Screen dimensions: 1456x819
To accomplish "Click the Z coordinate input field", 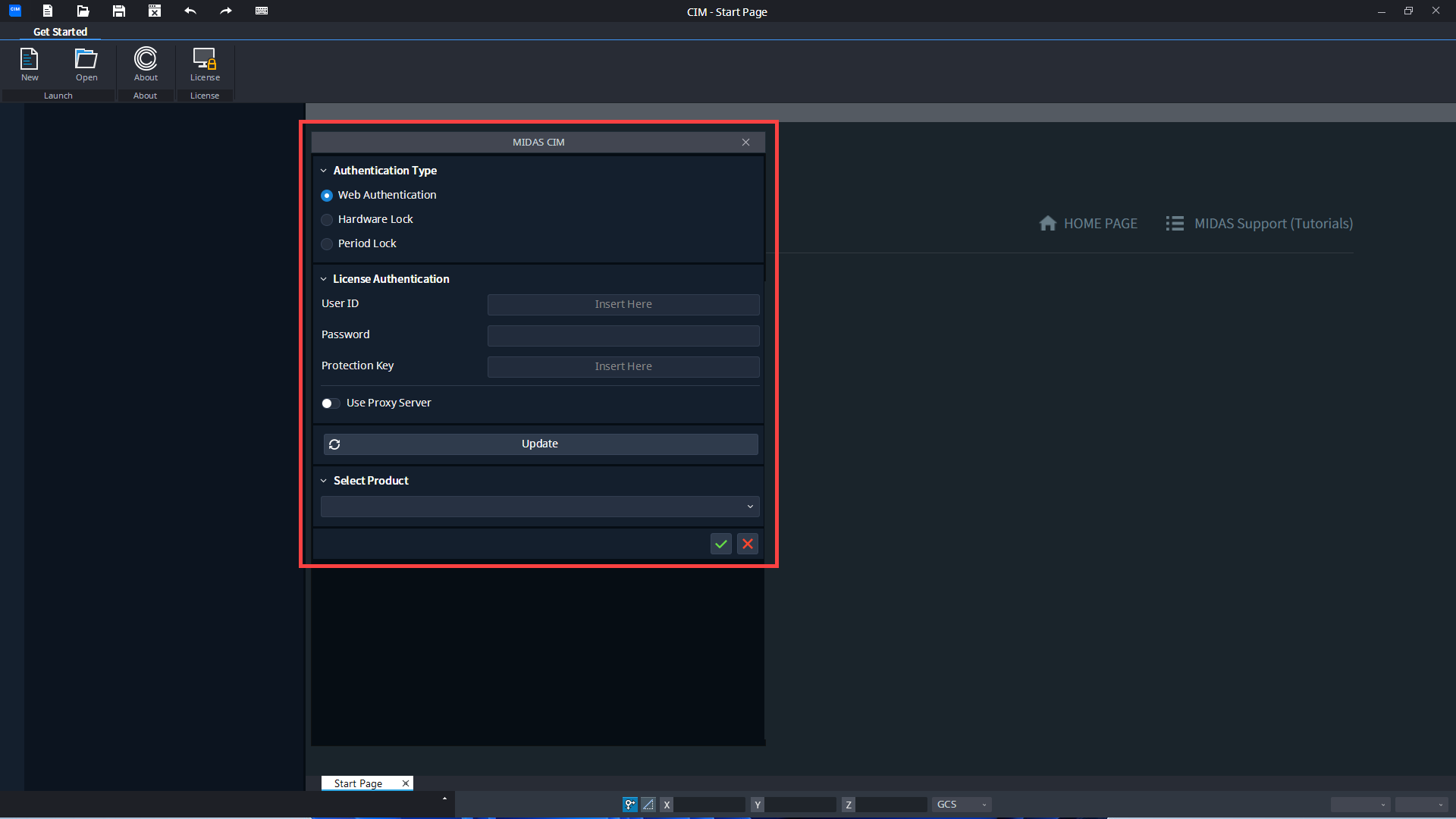I will (x=892, y=805).
